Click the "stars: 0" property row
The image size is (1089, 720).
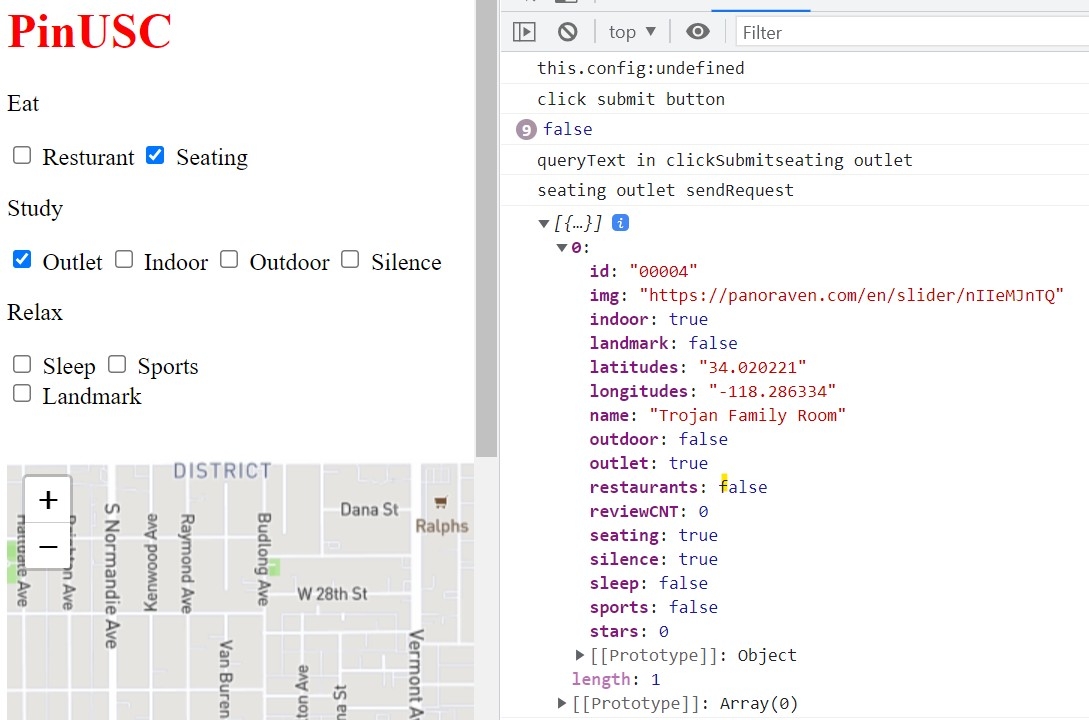629,631
